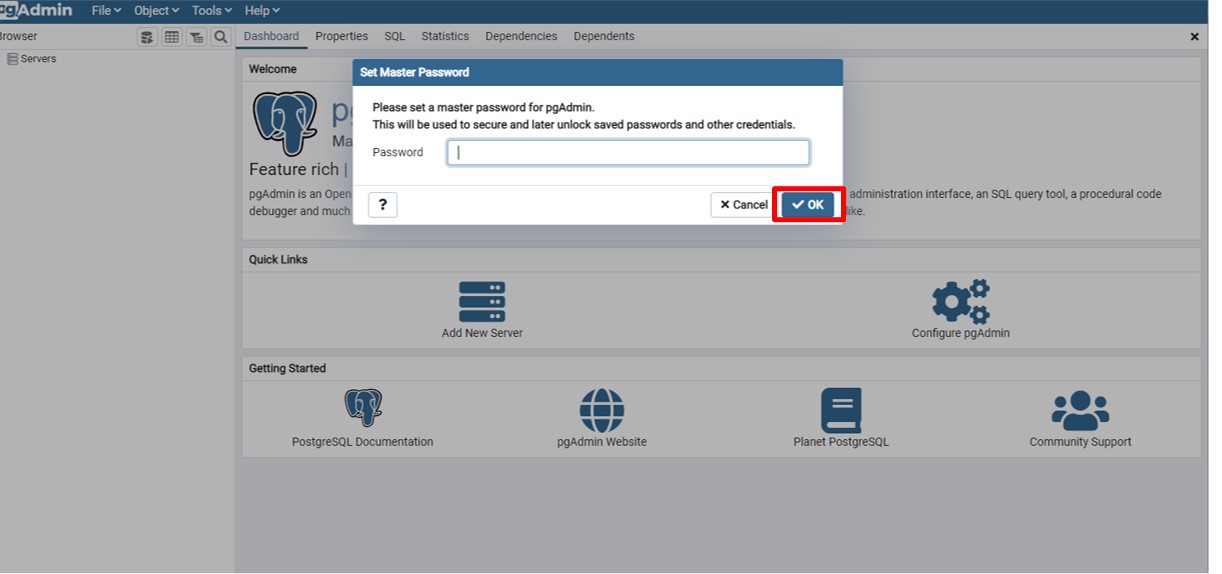Select the Servers node in Browser tree

coord(38,59)
